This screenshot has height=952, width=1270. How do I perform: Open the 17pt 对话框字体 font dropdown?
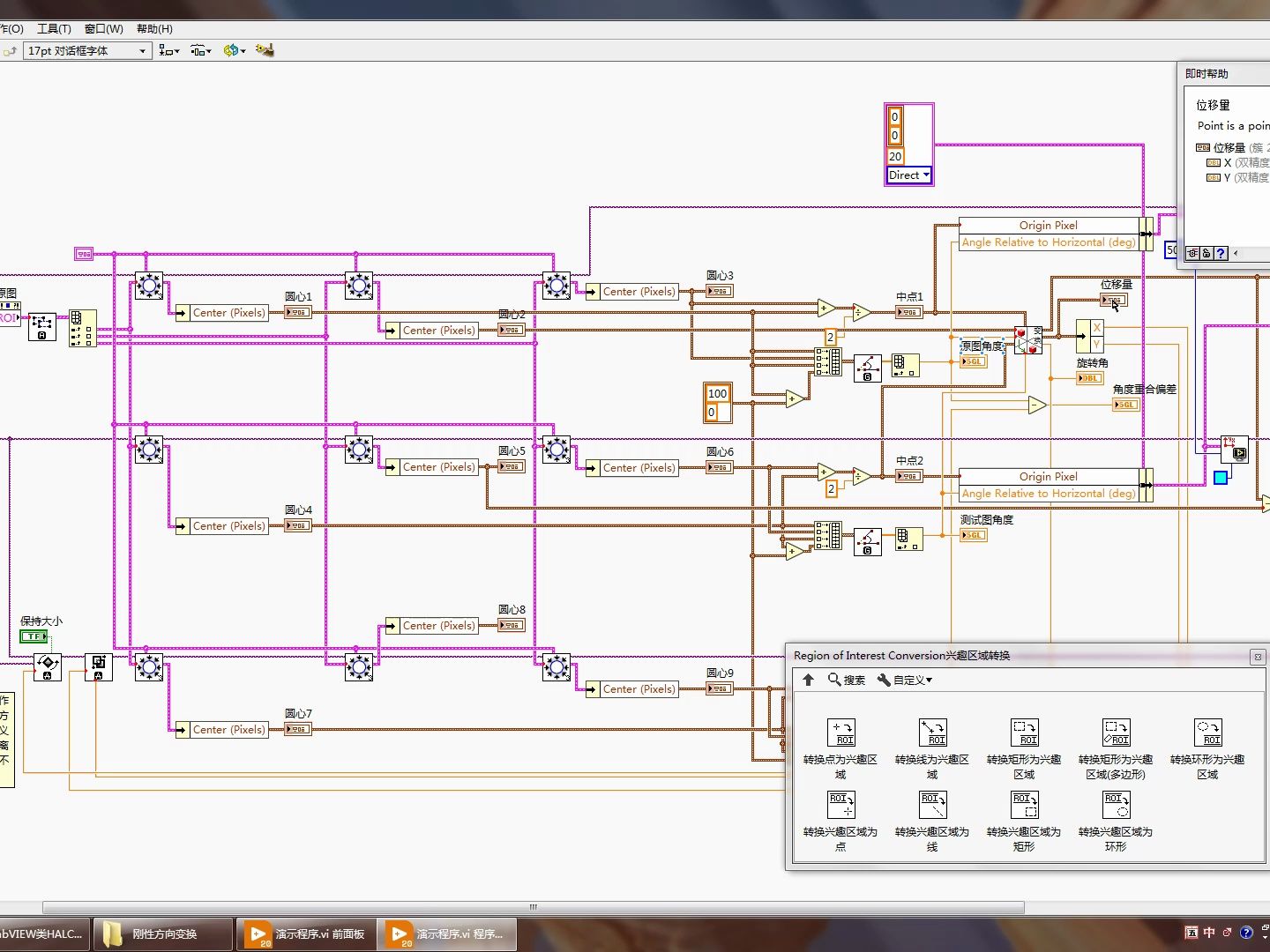tap(143, 51)
